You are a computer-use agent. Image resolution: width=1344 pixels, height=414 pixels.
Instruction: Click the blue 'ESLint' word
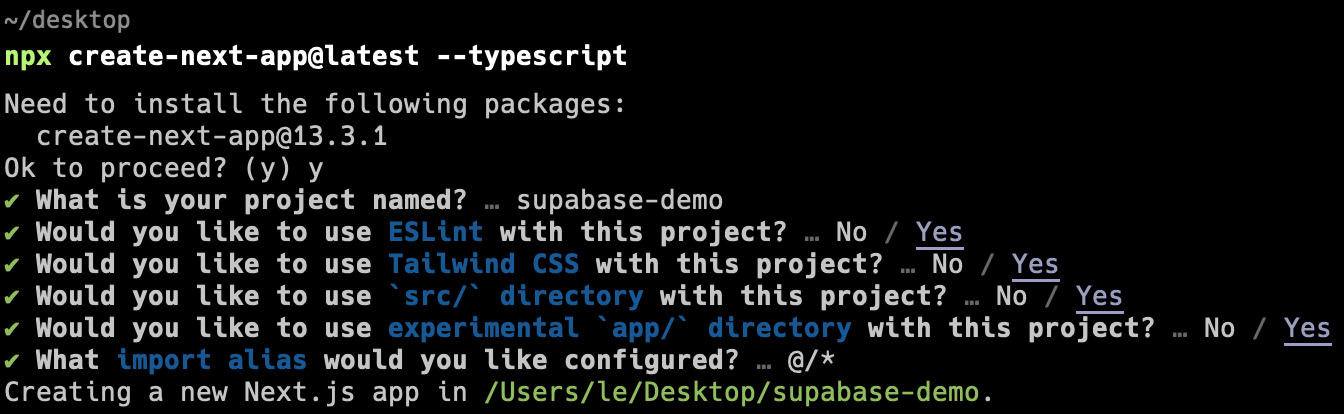[435, 232]
